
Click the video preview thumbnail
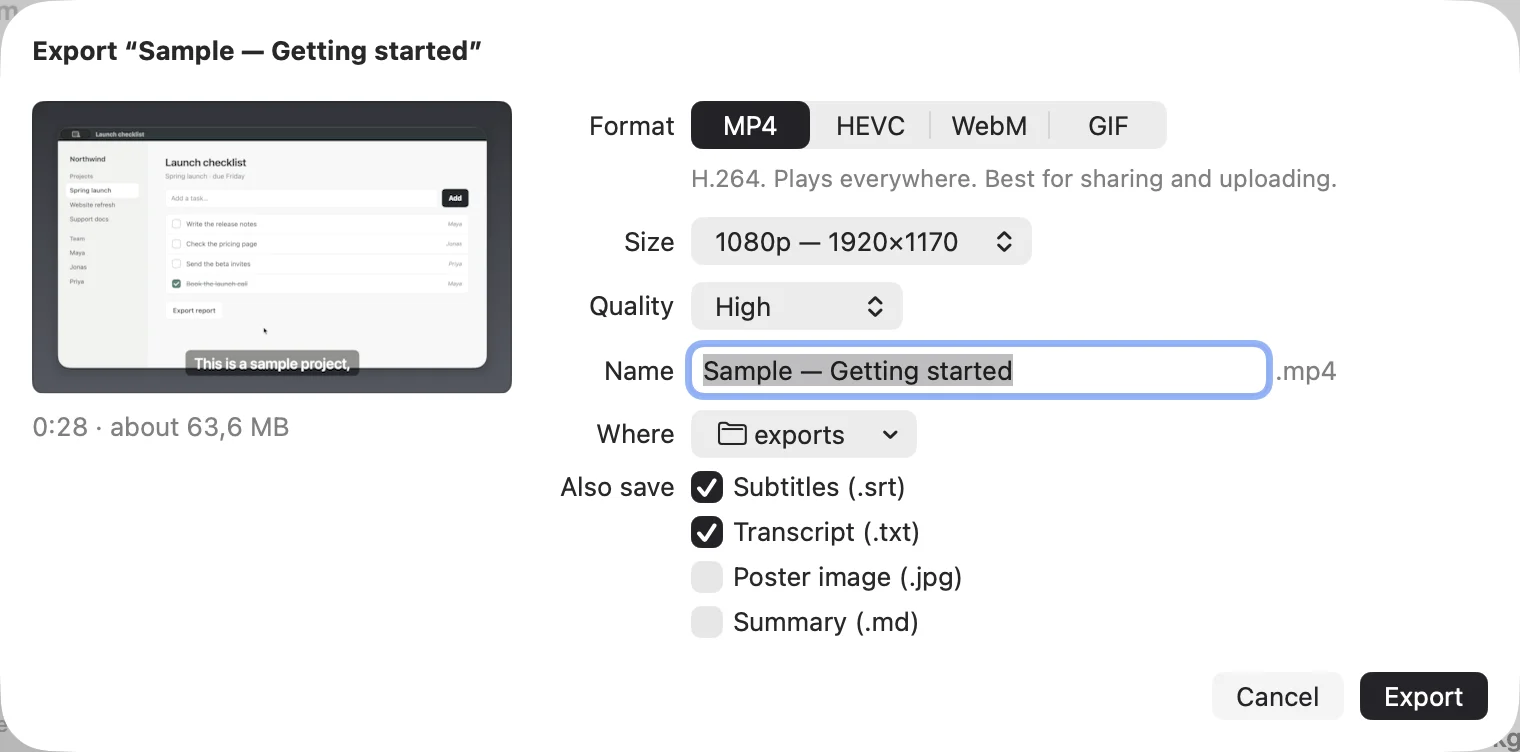coord(272,247)
